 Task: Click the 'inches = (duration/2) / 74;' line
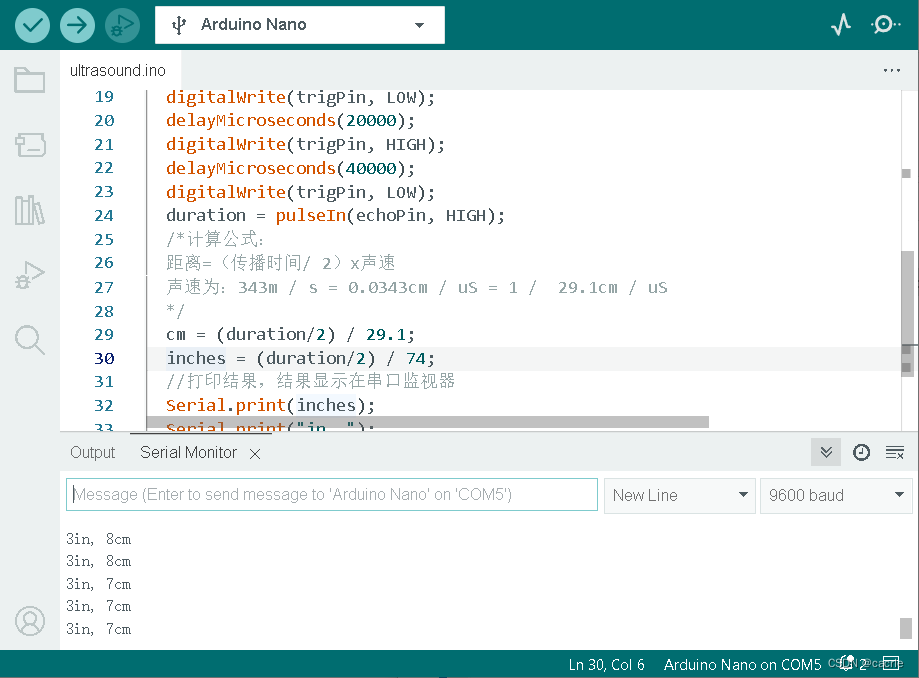[300, 359]
